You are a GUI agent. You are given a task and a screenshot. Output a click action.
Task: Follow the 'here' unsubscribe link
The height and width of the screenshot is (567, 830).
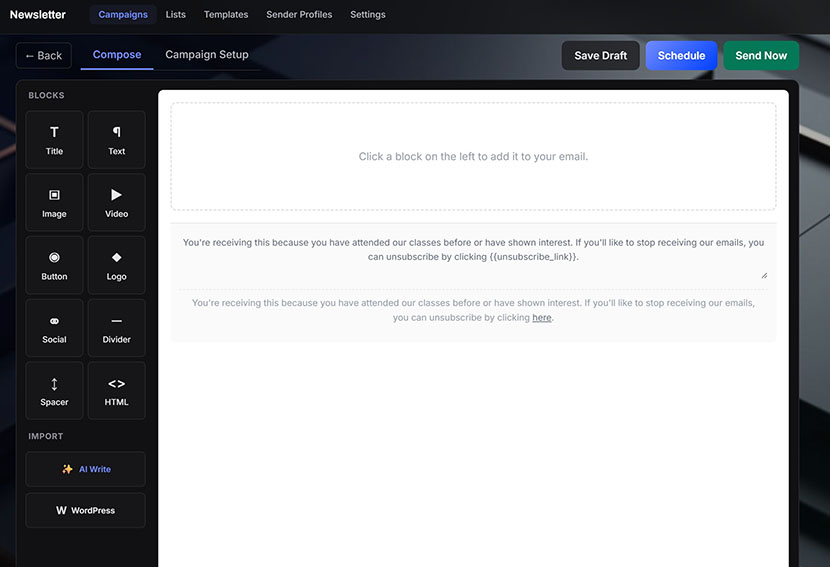click(x=542, y=318)
